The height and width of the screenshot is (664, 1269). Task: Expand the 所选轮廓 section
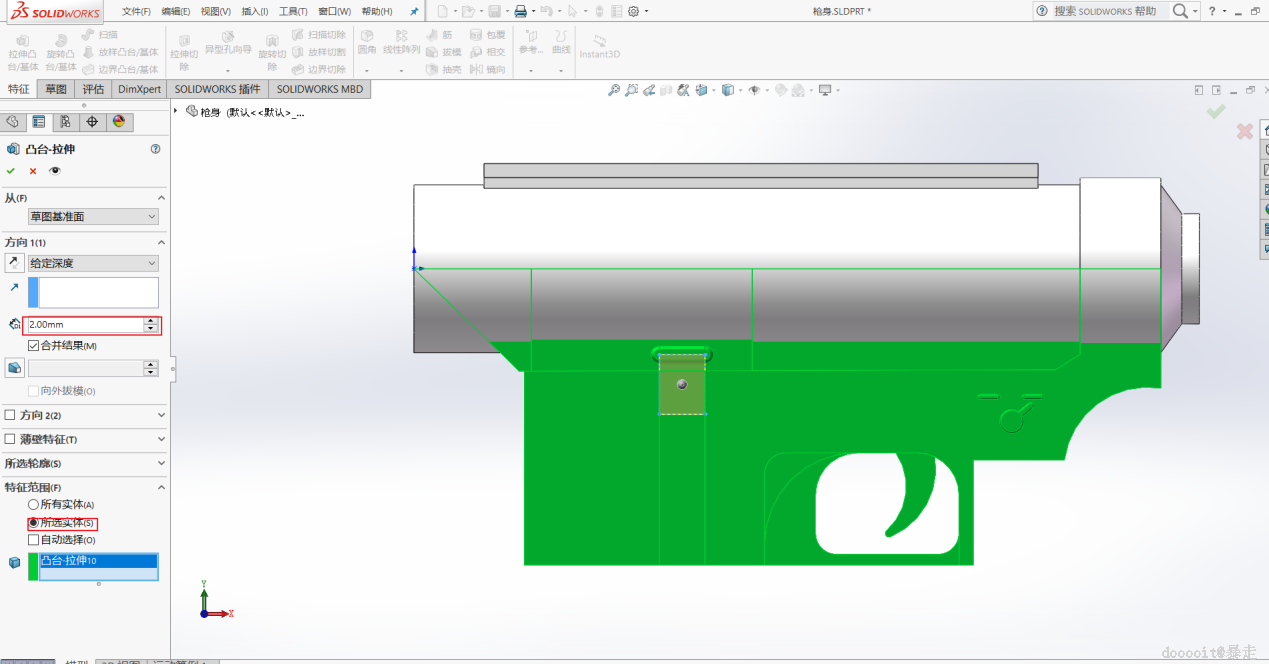tap(161, 463)
